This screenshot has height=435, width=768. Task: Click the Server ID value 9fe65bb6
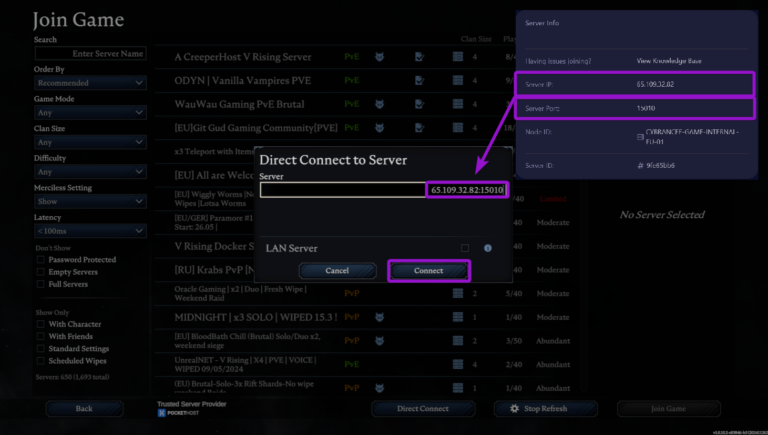coord(660,166)
